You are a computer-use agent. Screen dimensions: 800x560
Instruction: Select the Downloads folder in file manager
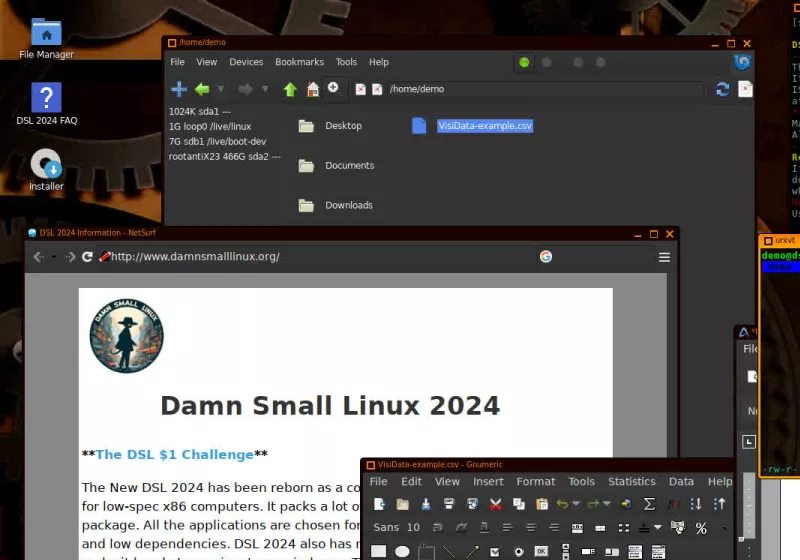pos(336,205)
